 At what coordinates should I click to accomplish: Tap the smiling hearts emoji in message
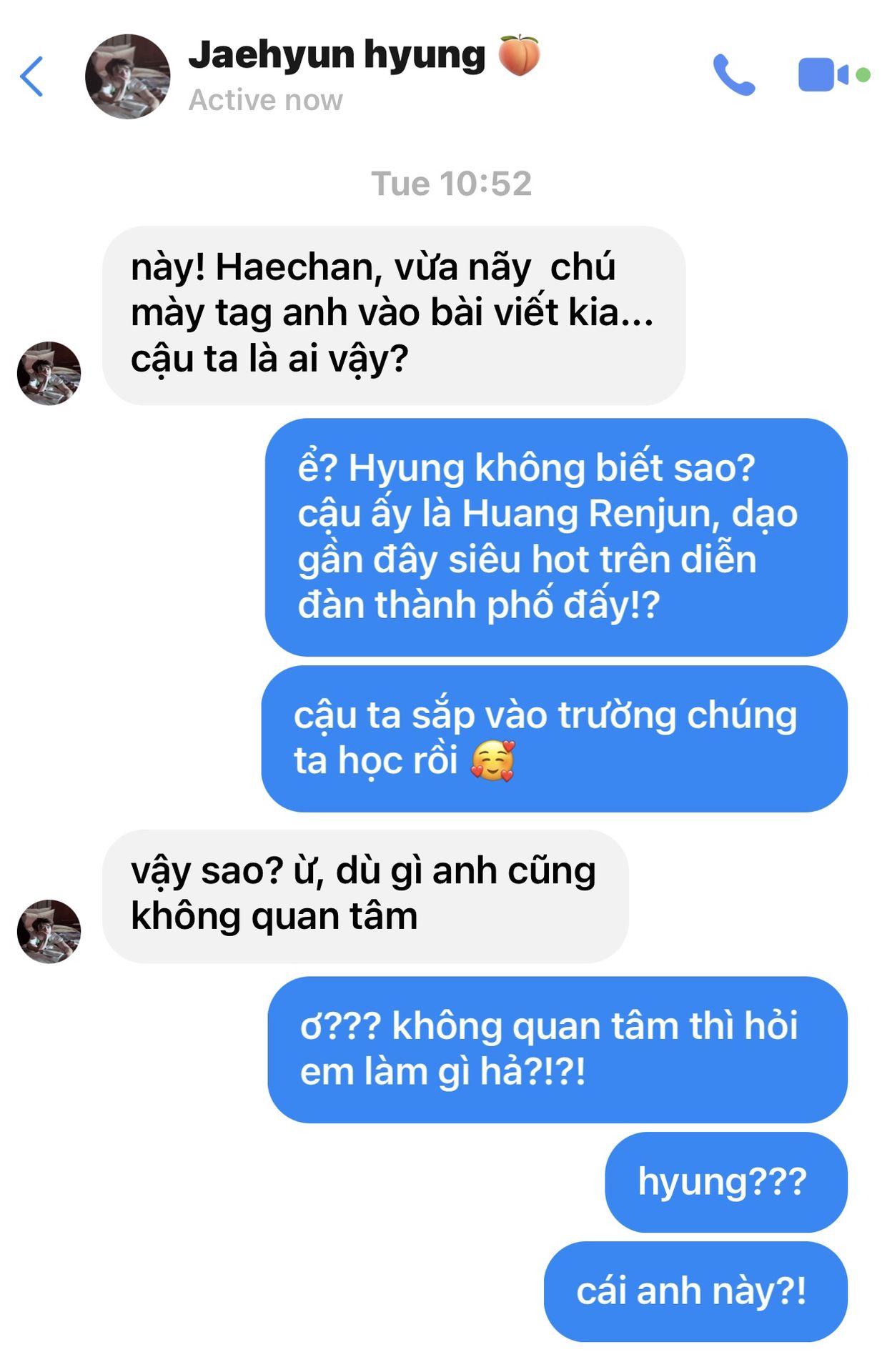[493, 761]
